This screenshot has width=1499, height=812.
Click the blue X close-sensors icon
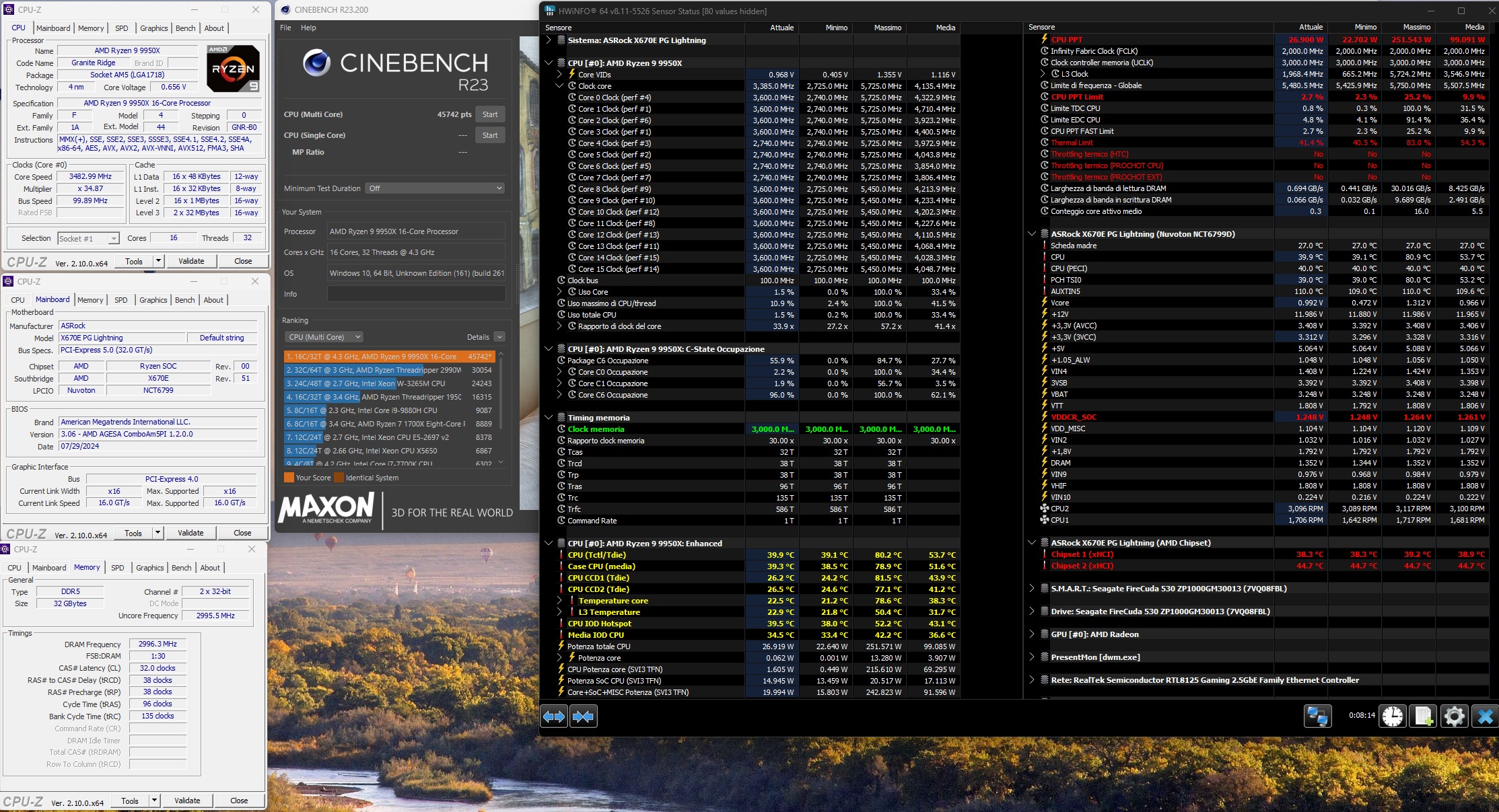(x=1484, y=716)
